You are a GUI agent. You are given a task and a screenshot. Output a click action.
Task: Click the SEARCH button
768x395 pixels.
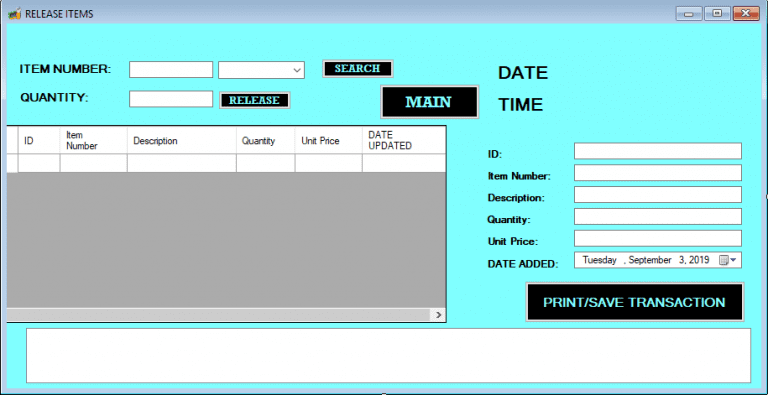(x=358, y=69)
